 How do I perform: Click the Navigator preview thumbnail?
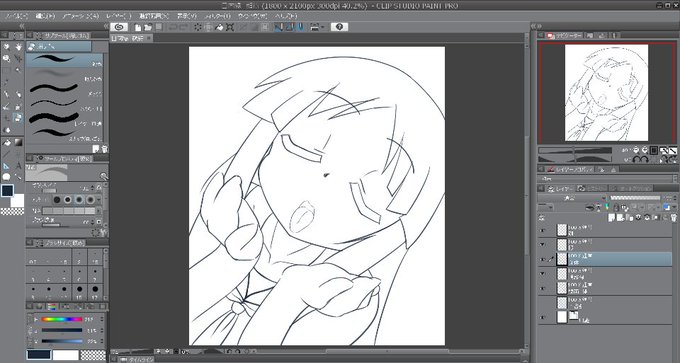(x=606, y=92)
